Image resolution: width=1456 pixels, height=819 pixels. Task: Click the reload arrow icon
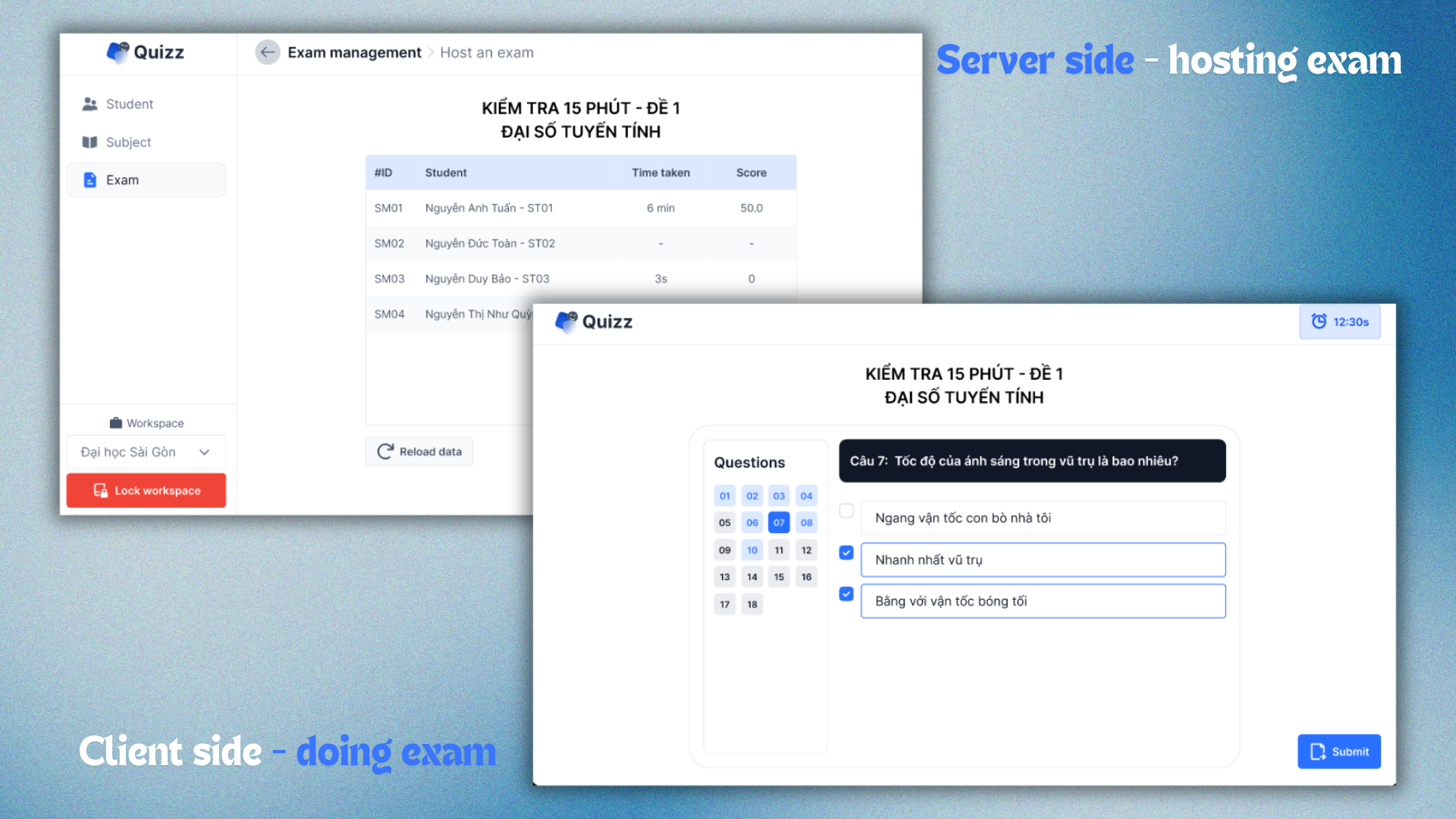click(x=385, y=451)
